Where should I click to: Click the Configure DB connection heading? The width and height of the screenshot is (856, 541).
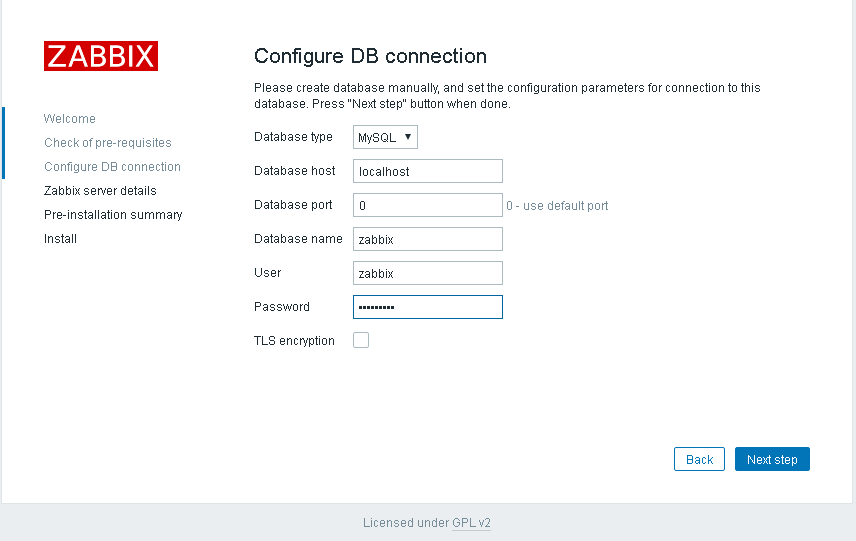click(370, 56)
